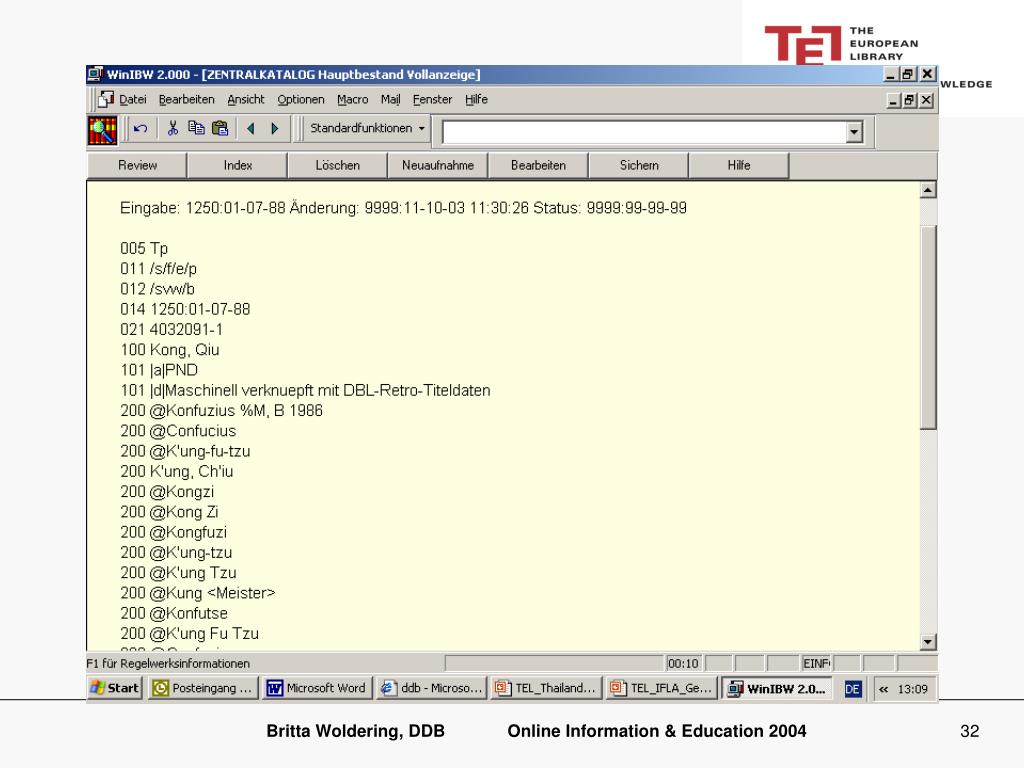
Task: Click the Review button
Action: (x=137, y=165)
